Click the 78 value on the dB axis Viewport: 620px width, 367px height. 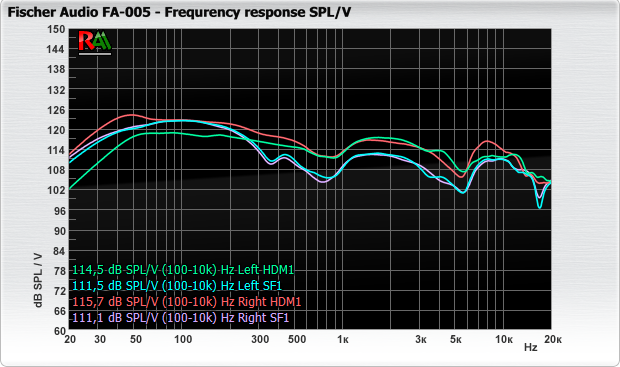(x=59, y=271)
